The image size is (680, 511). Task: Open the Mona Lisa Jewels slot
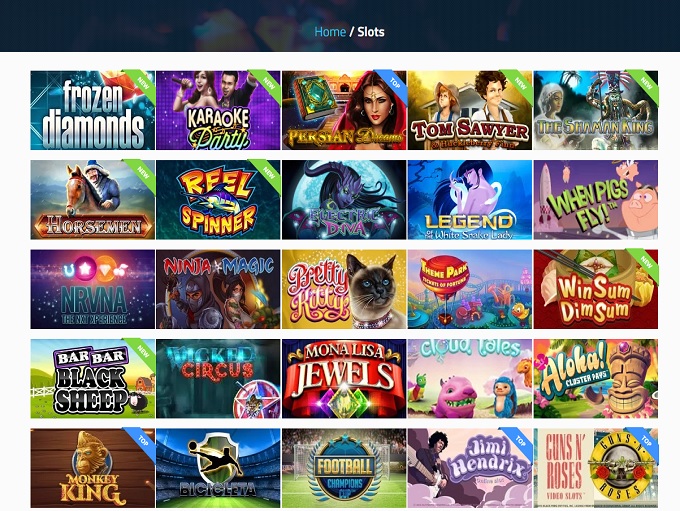click(x=344, y=379)
